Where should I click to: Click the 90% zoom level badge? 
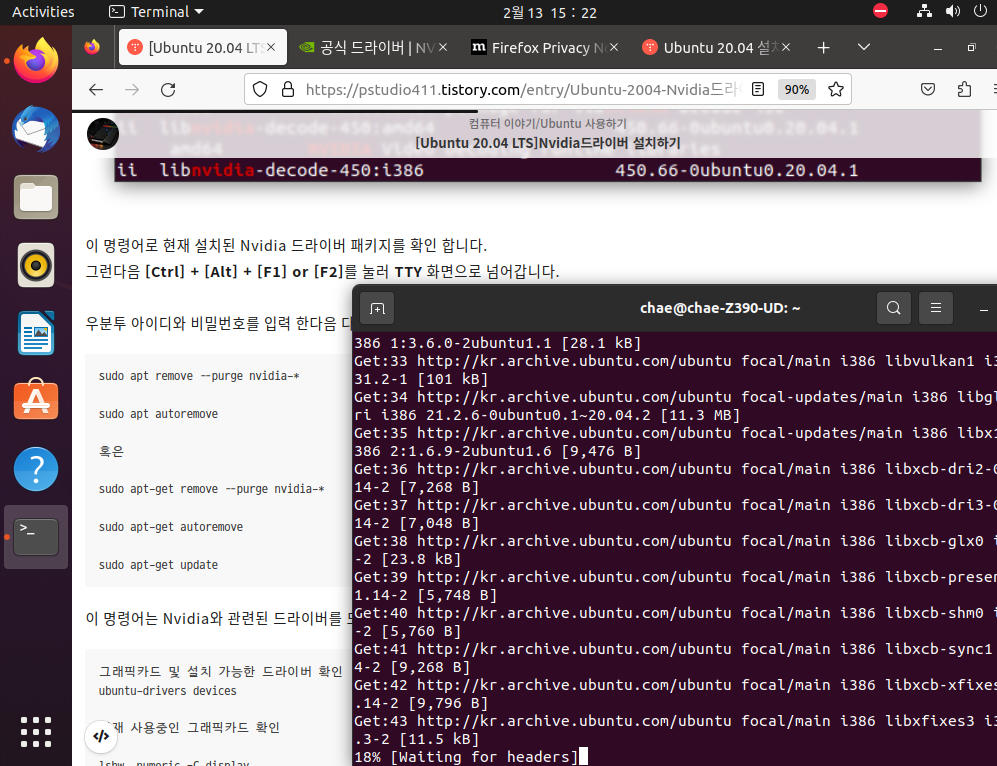tap(797, 90)
